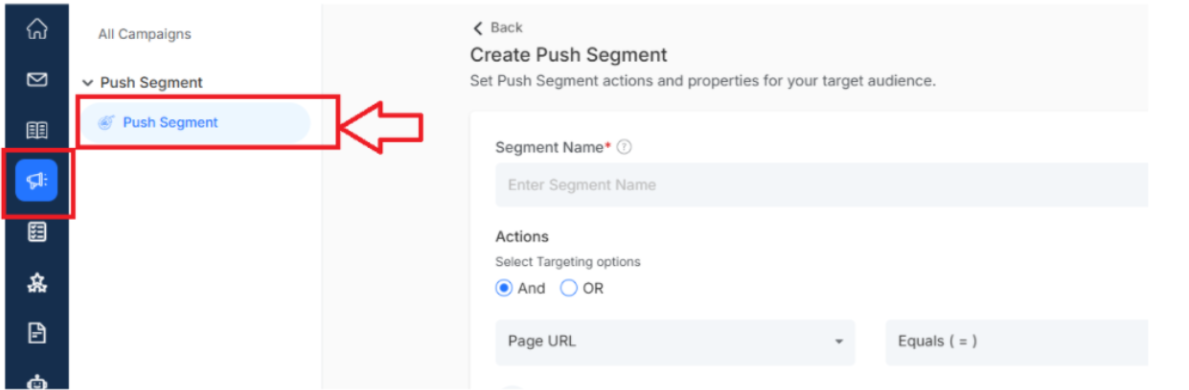Click the help icon beside Segment Name
Image resolution: width=1189 pixels, height=390 pixels.
click(624, 148)
